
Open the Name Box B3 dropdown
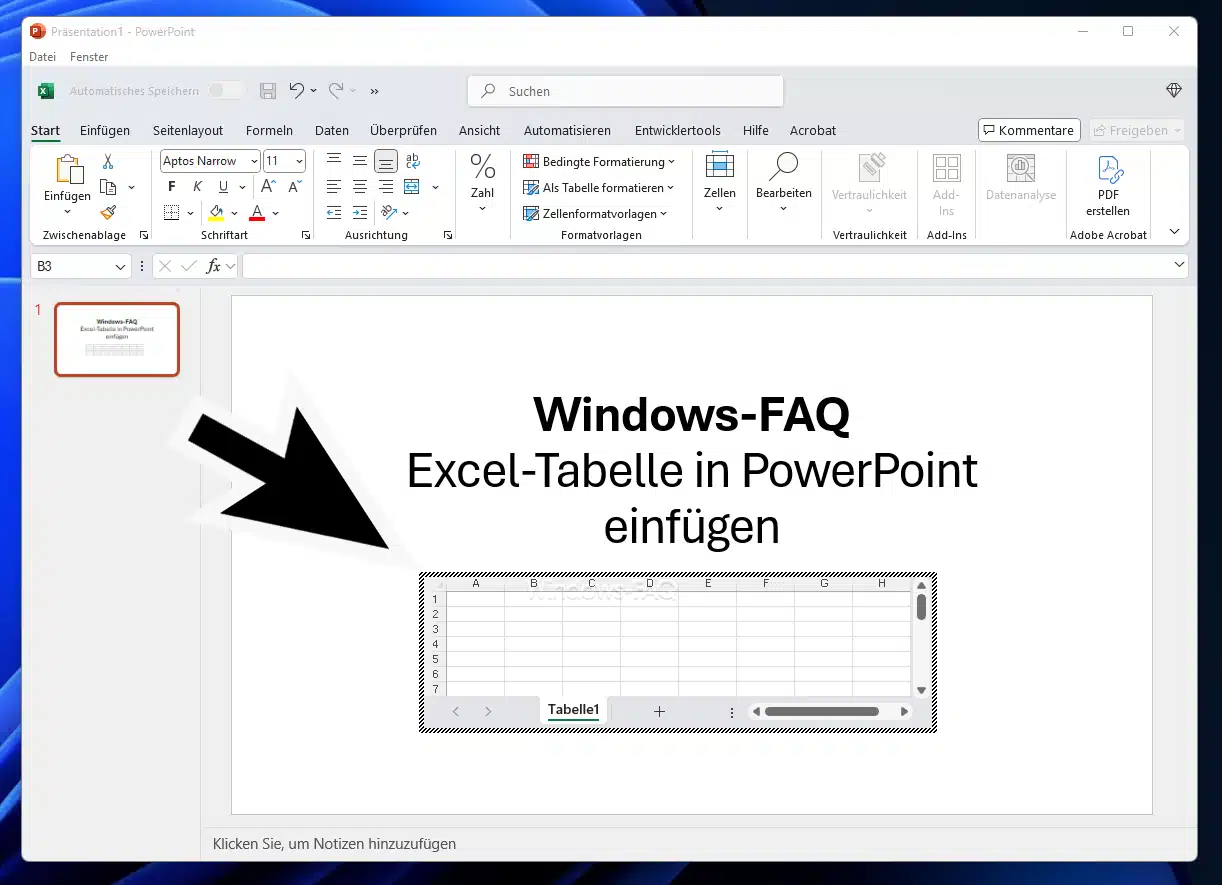121,266
